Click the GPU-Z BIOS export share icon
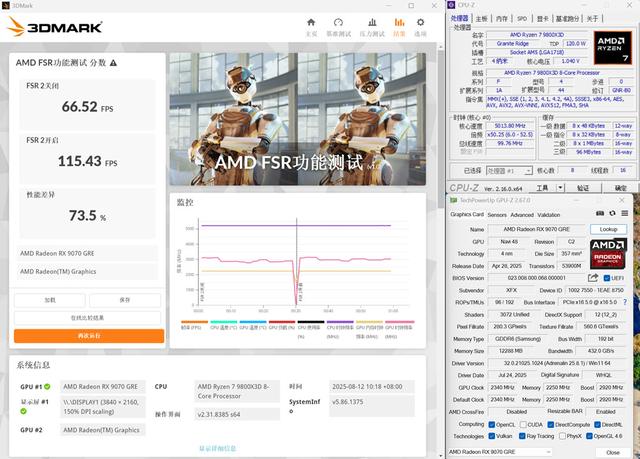The width and height of the screenshot is (640, 459). (593, 278)
